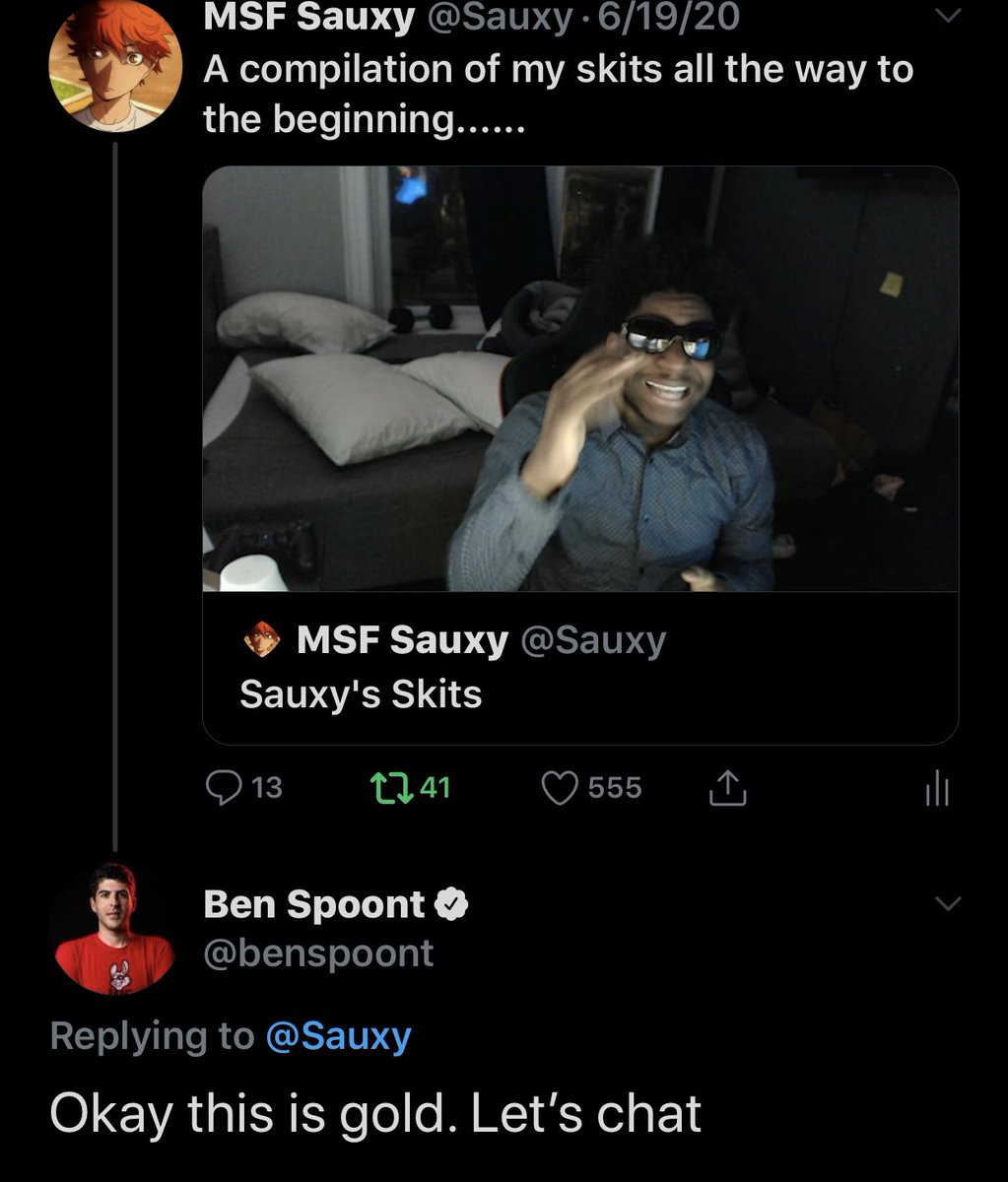Tap the reply speech bubble icon
The height and width of the screenshot is (1182, 1008).
tap(224, 787)
